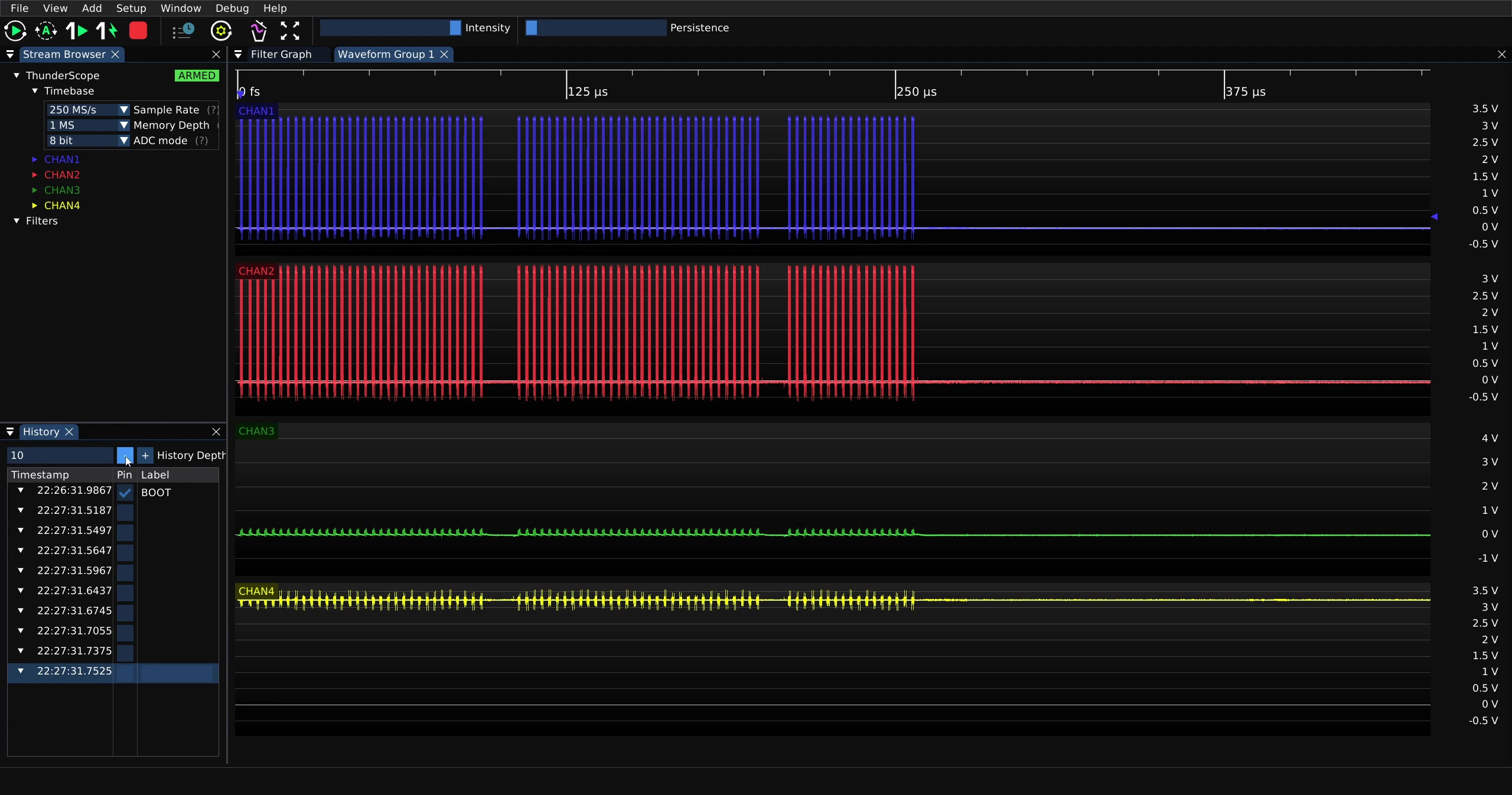Click the CHAN4 waveform label
Viewport: 1512px width, 795px height.
256,591
